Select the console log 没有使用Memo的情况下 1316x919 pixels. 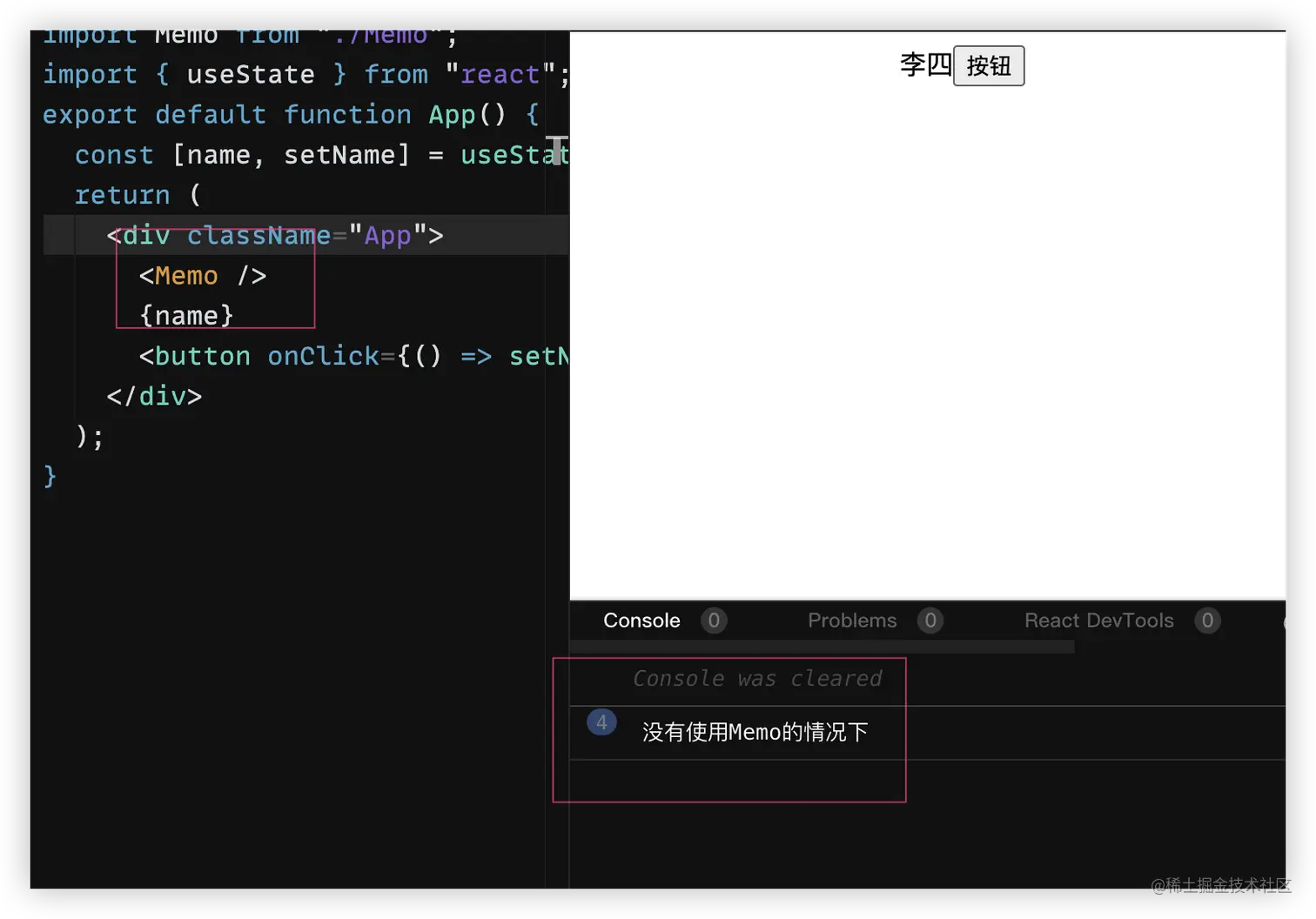coord(755,732)
